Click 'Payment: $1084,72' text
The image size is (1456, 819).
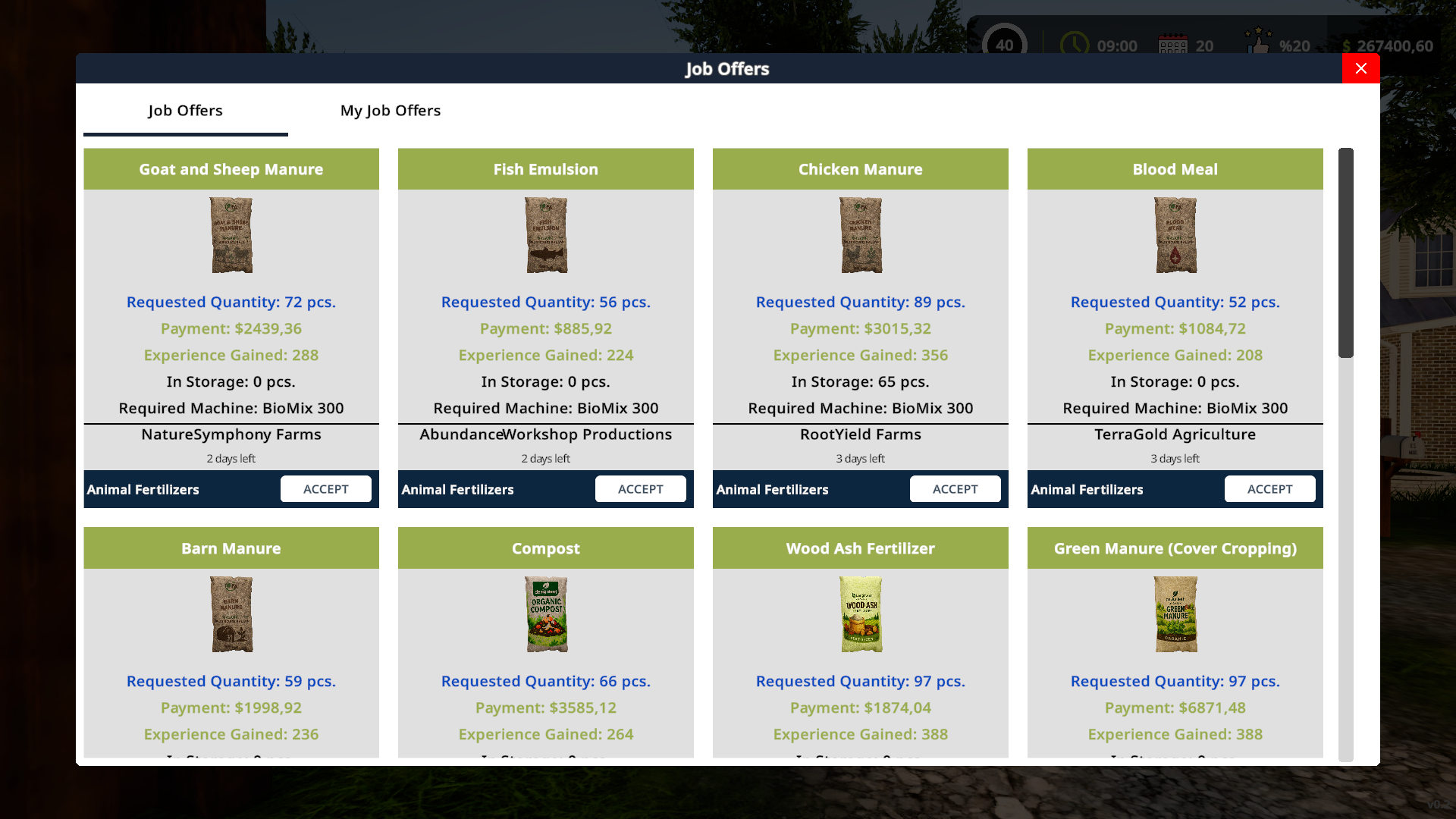coord(1175,328)
